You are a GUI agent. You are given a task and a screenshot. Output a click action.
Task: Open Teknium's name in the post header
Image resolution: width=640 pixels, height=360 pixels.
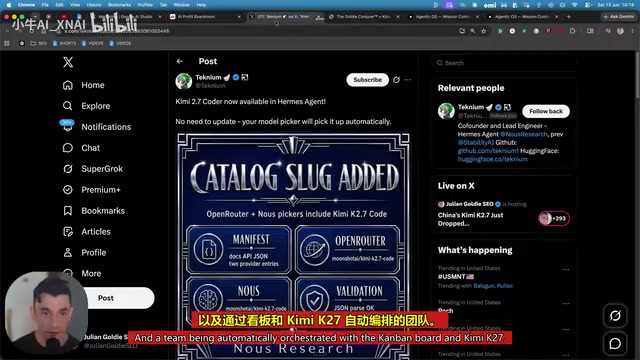pyautogui.click(x=208, y=77)
